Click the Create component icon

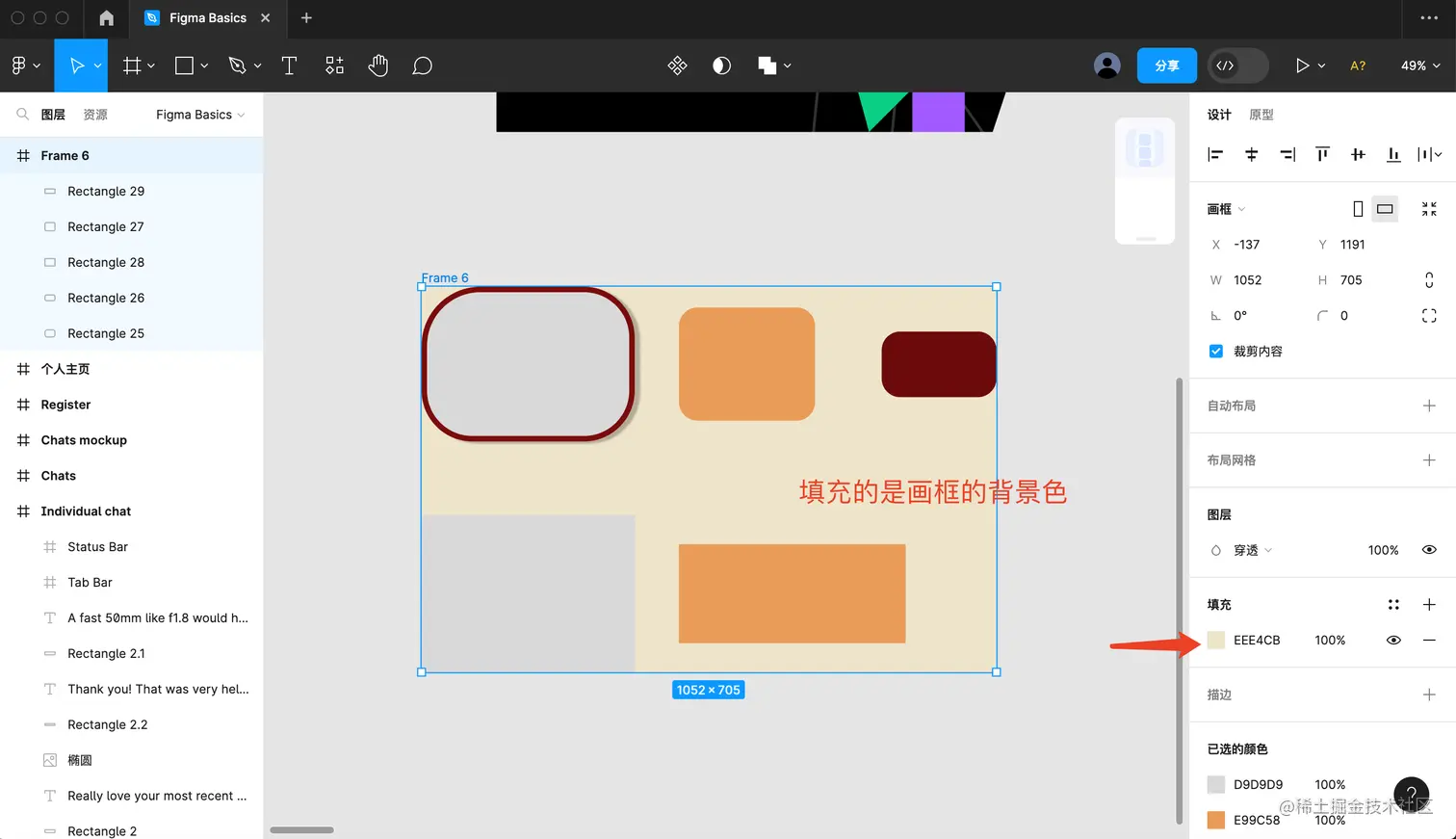pyautogui.click(x=677, y=66)
